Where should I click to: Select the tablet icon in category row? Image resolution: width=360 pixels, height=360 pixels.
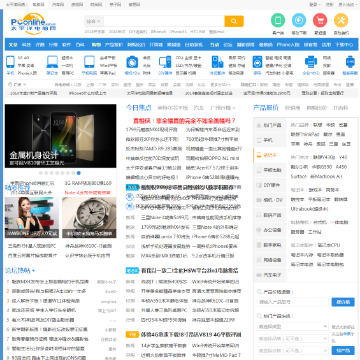(x=89, y=62)
